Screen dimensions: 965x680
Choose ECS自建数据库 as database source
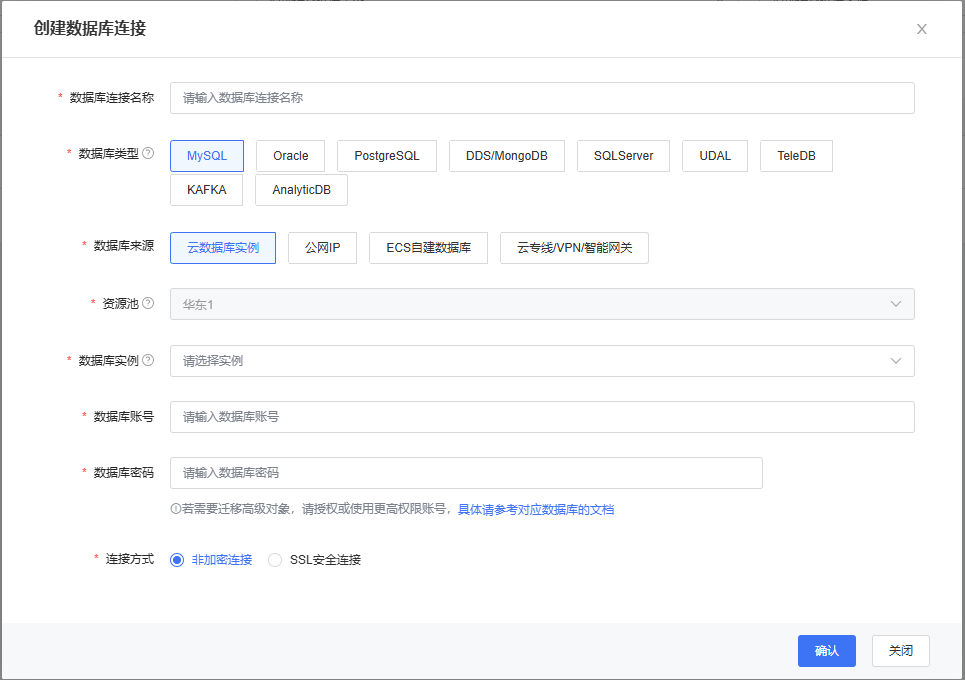(x=428, y=247)
